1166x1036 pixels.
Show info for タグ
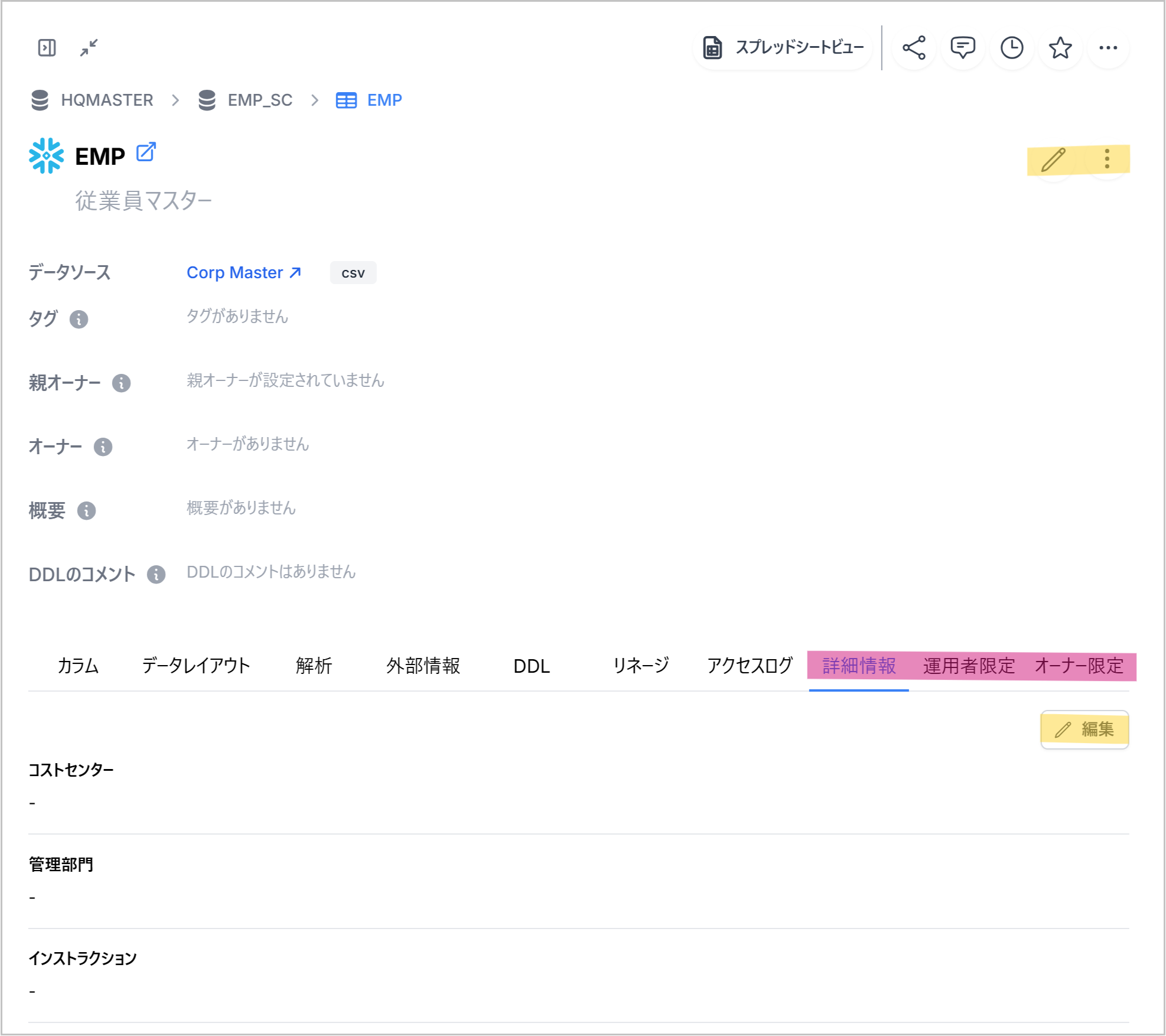79,320
